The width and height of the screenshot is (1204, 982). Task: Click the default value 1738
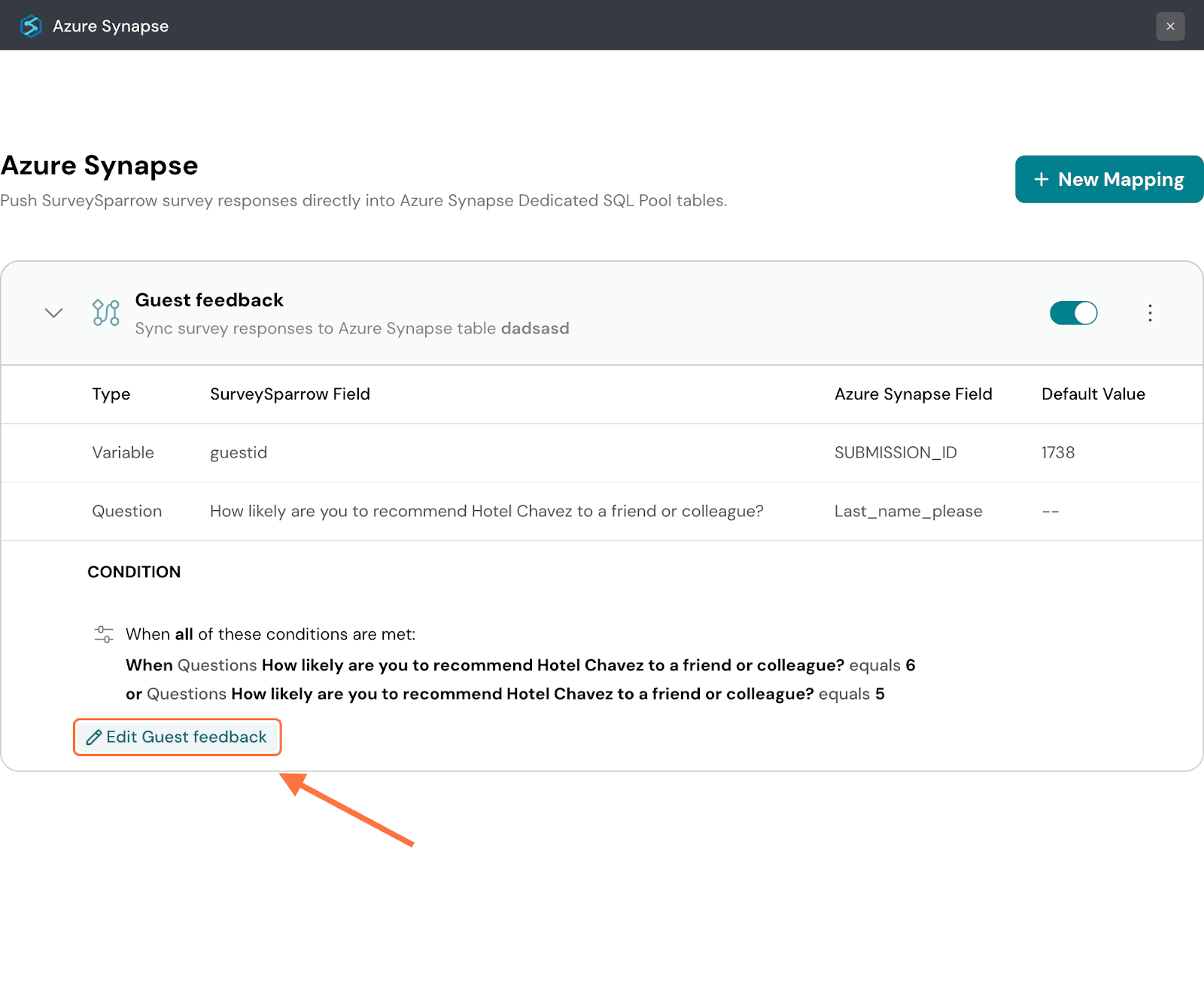[1057, 453]
